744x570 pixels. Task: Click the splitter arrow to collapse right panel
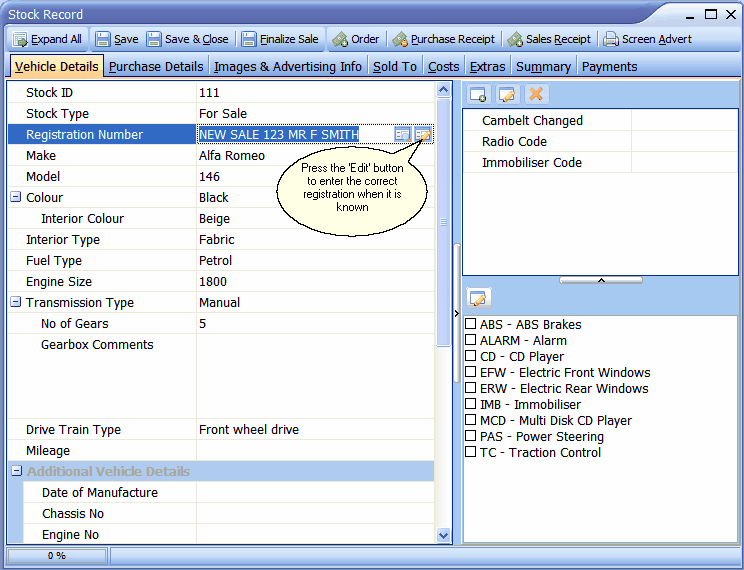(456, 313)
